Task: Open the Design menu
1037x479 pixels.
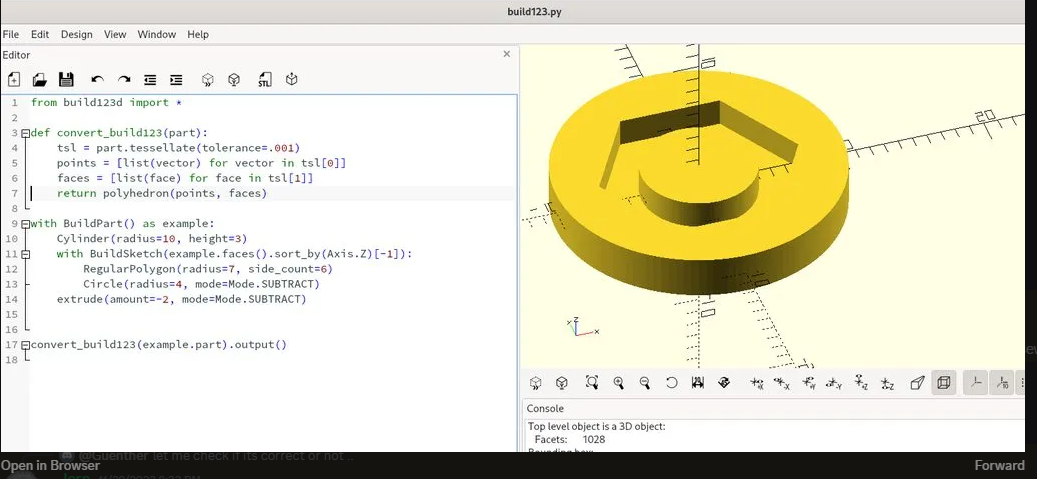Action: coord(76,34)
